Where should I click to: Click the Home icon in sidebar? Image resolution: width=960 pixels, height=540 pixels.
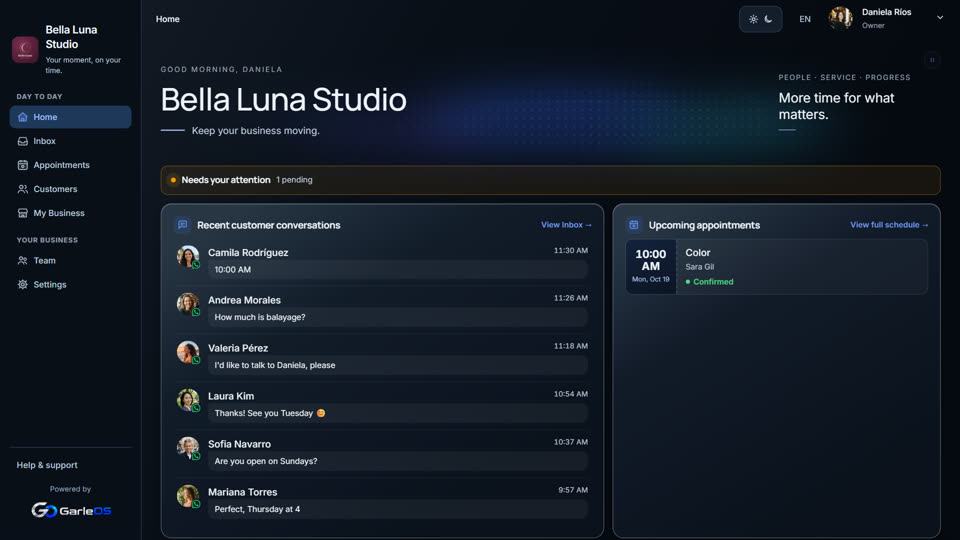[x=23, y=117]
